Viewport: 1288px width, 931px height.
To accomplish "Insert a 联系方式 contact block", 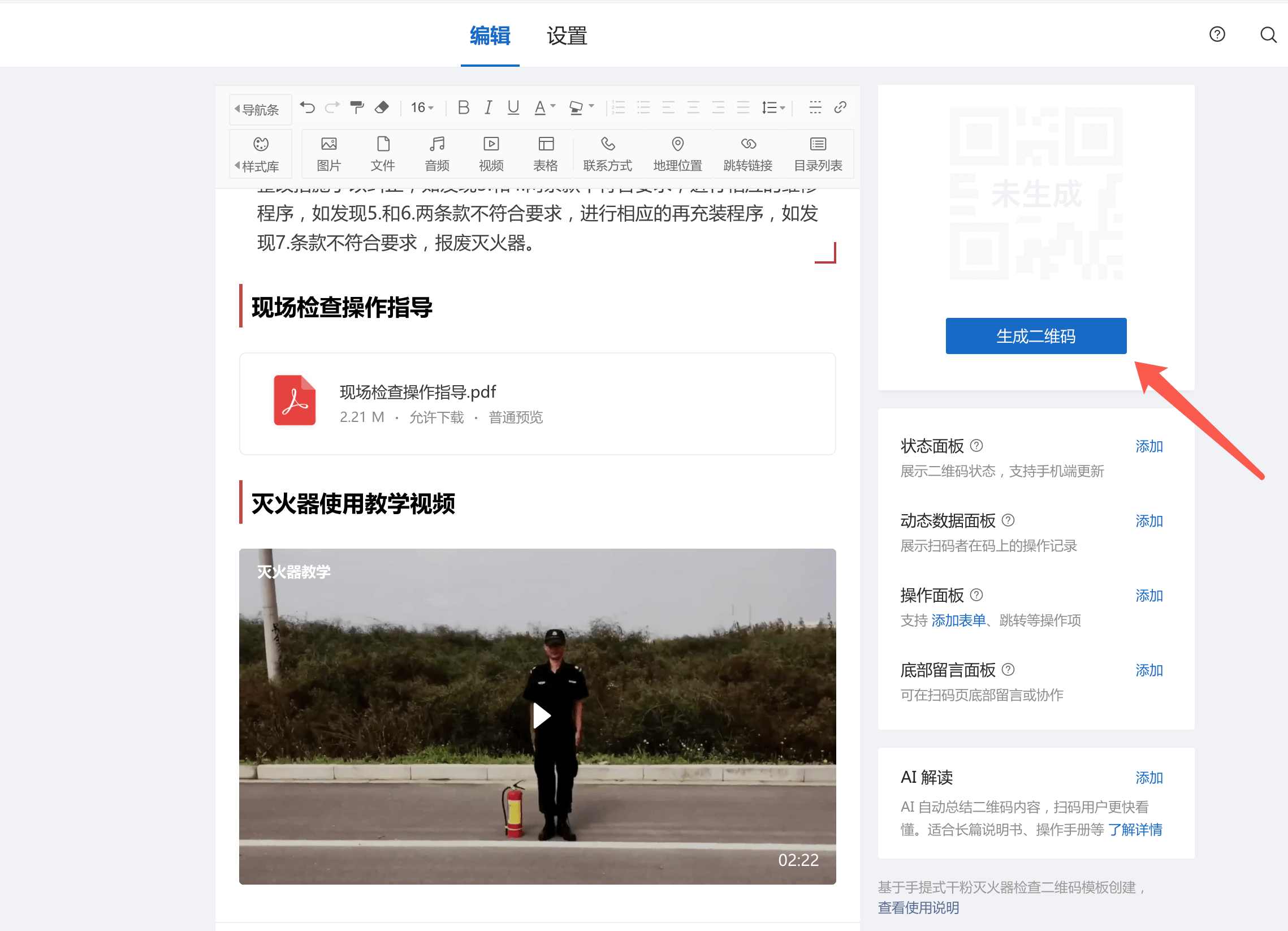I will click(x=607, y=154).
